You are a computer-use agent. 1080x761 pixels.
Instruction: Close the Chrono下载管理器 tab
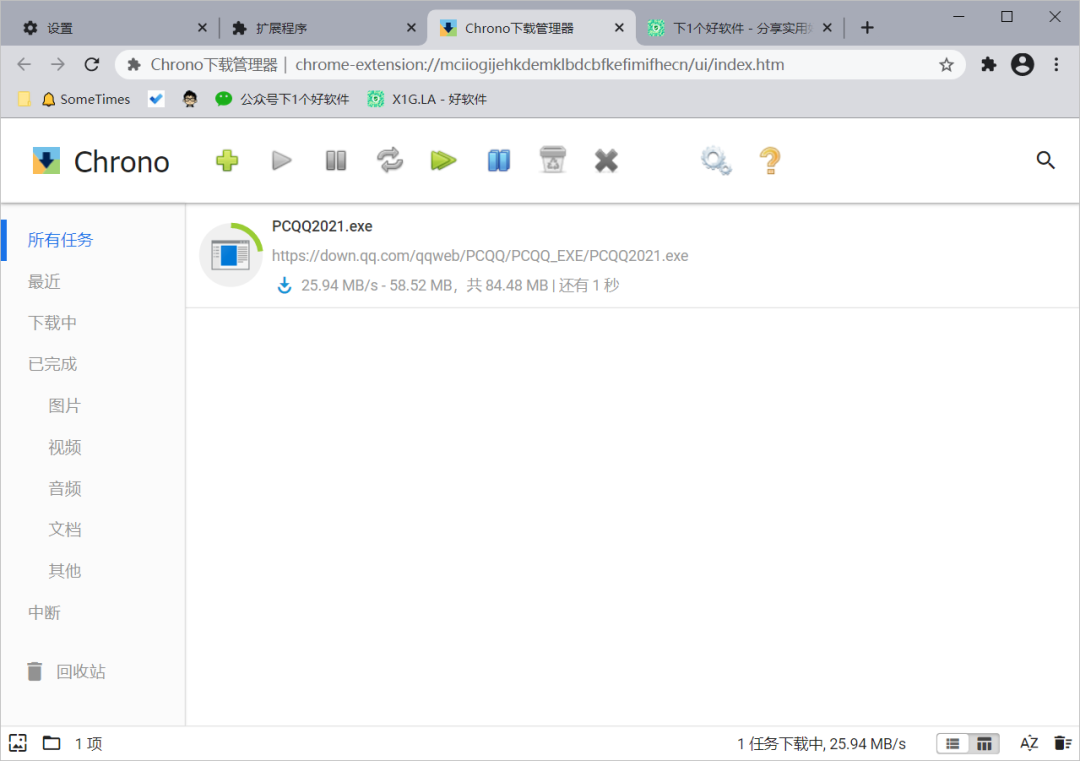click(x=619, y=28)
